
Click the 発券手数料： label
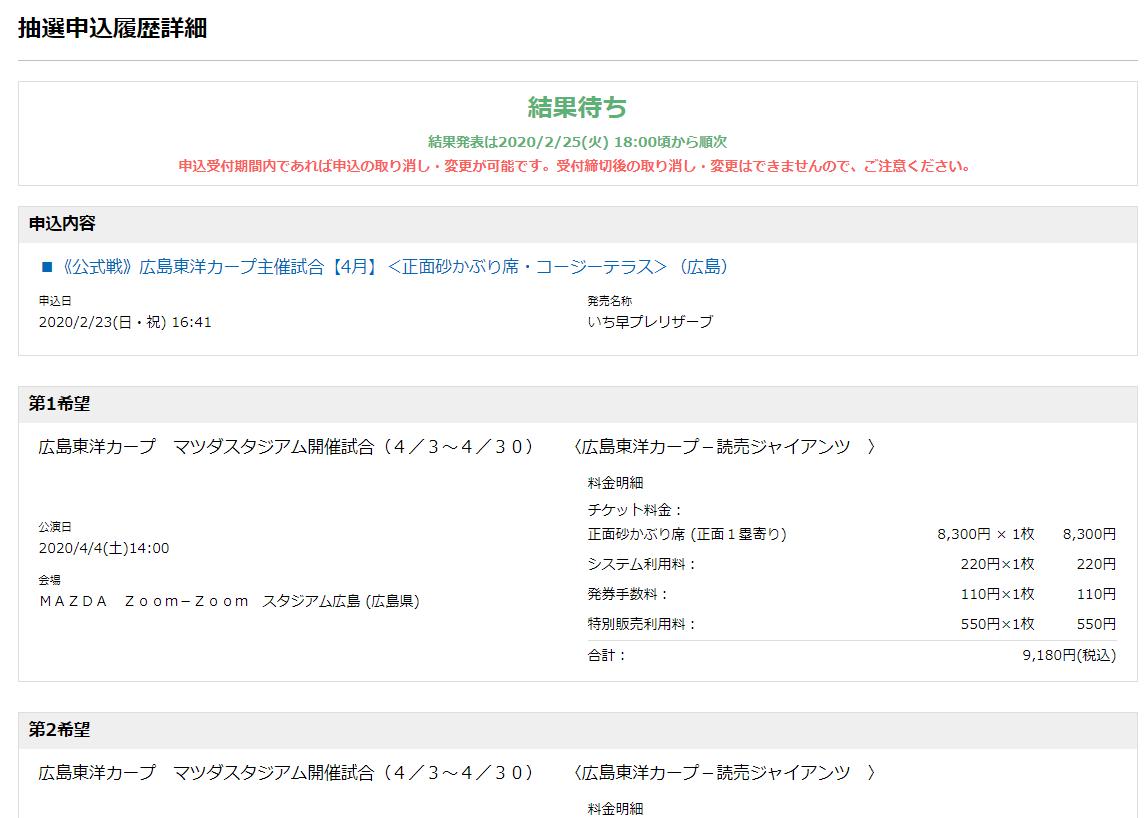click(x=628, y=594)
